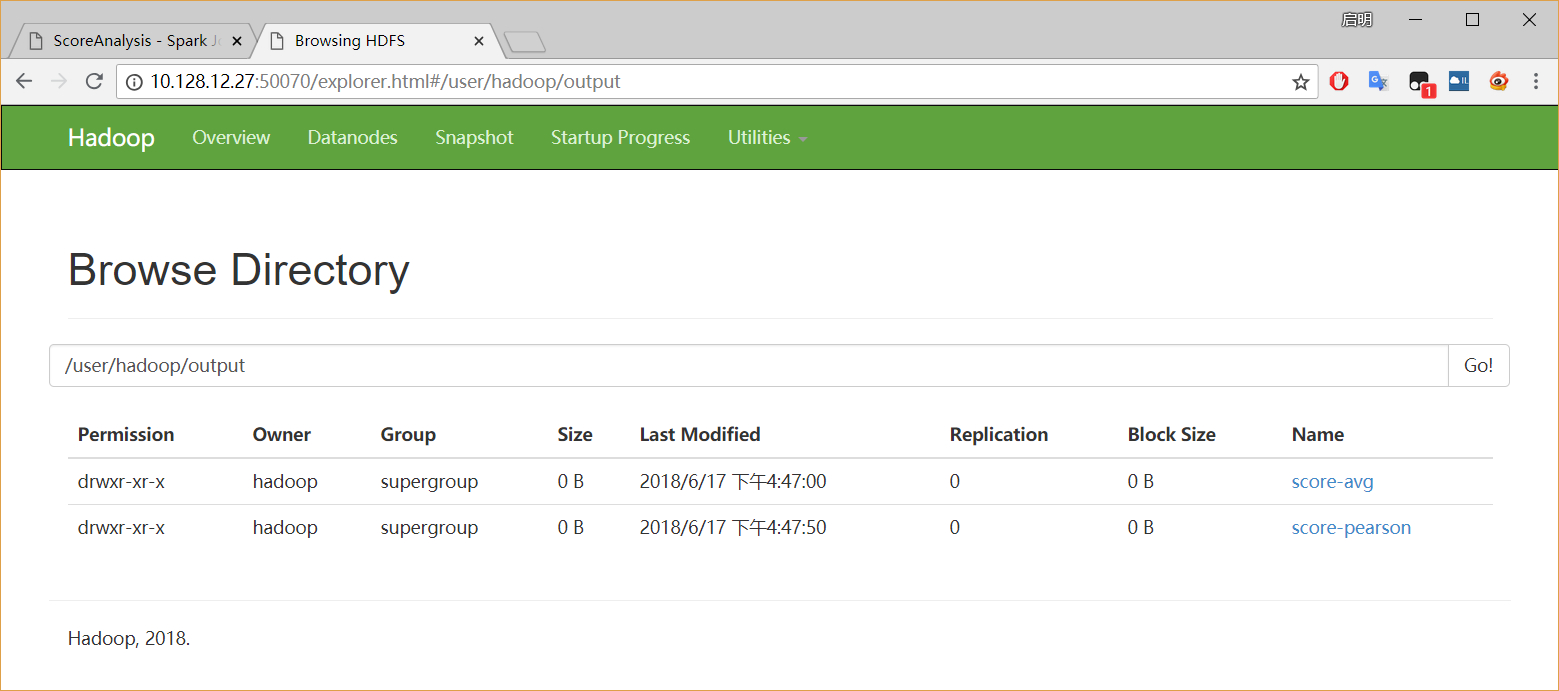The width and height of the screenshot is (1559, 691).
Task: Click the score-pearson row's drwxr-xr-x permission
Action: click(x=121, y=527)
